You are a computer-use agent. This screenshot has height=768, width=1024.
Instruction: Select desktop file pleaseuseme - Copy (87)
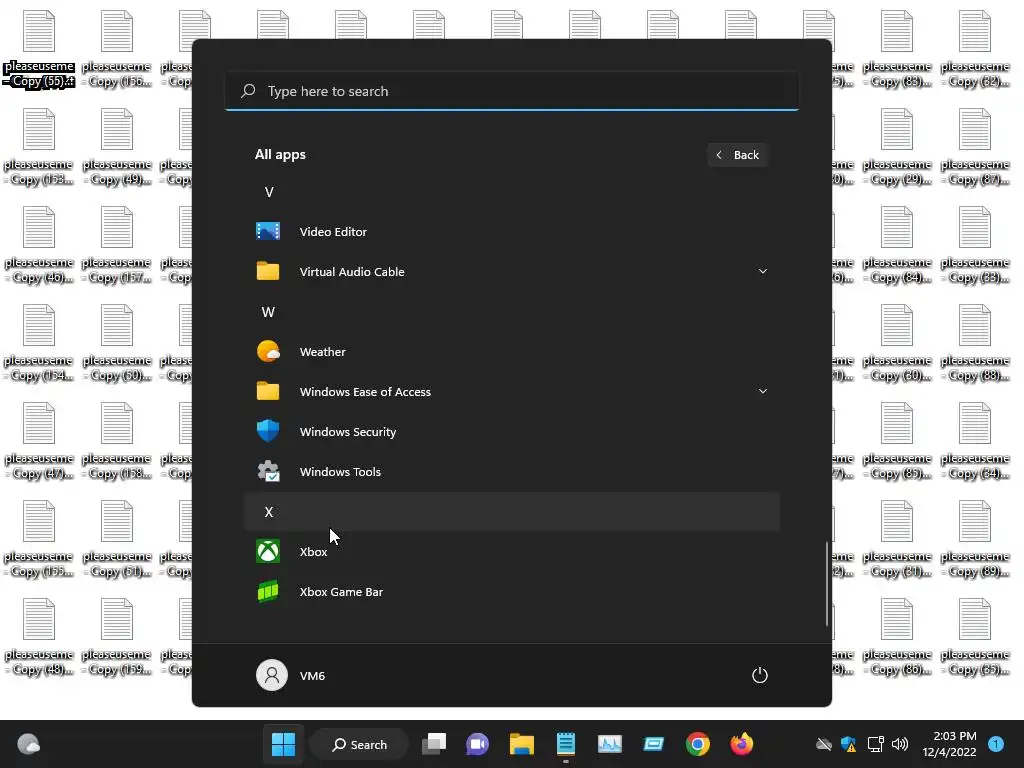(975, 148)
